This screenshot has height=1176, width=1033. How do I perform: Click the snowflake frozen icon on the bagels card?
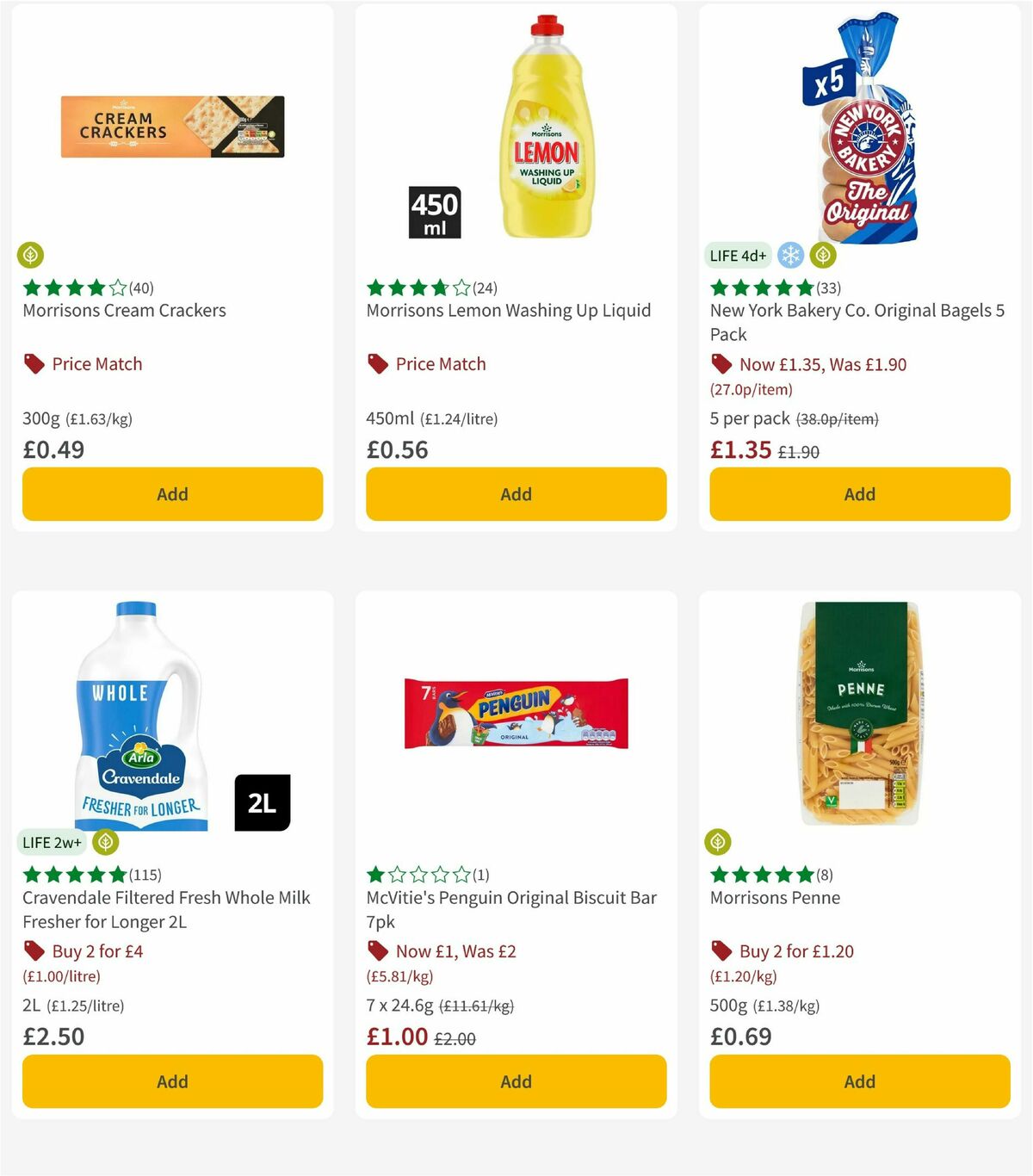(789, 255)
